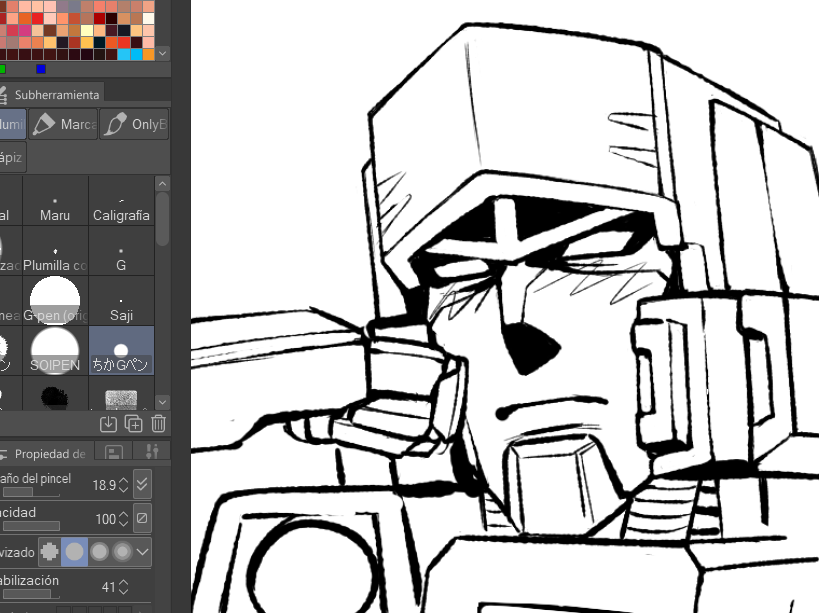This screenshot has width=819, height=613.
Task: Click the brush size value 18.9
Action: pyautogui.click(x=104, y=485)
